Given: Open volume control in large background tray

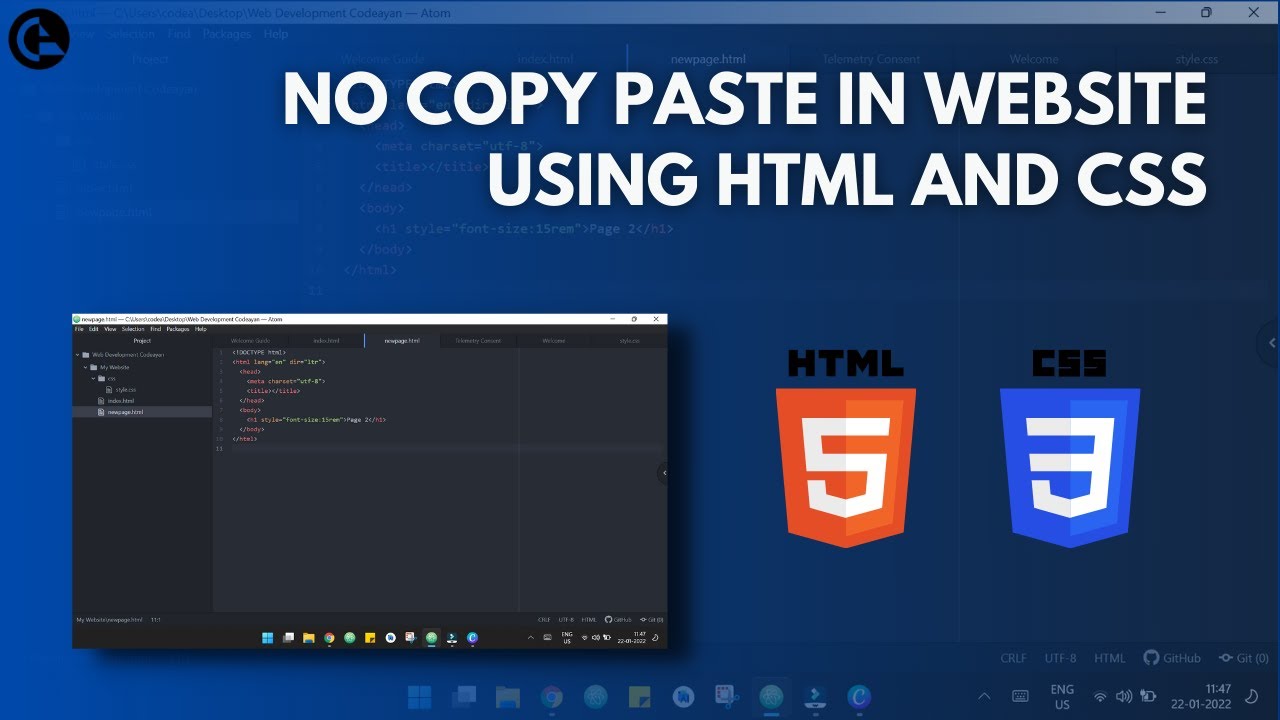Looking at the screenshot, I should point(1123,696).
